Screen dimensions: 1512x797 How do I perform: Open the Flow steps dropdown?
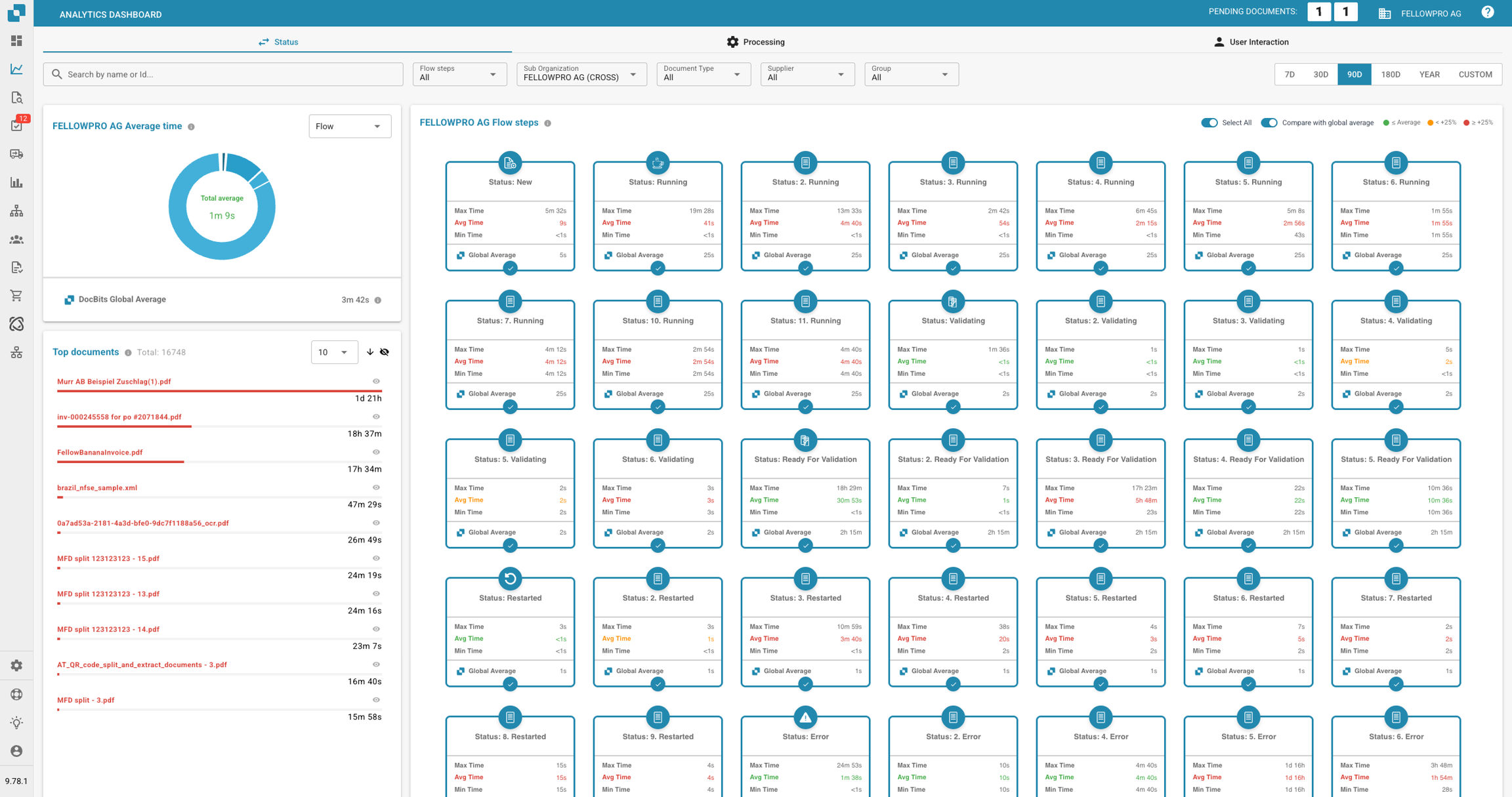tap(459, 74)
